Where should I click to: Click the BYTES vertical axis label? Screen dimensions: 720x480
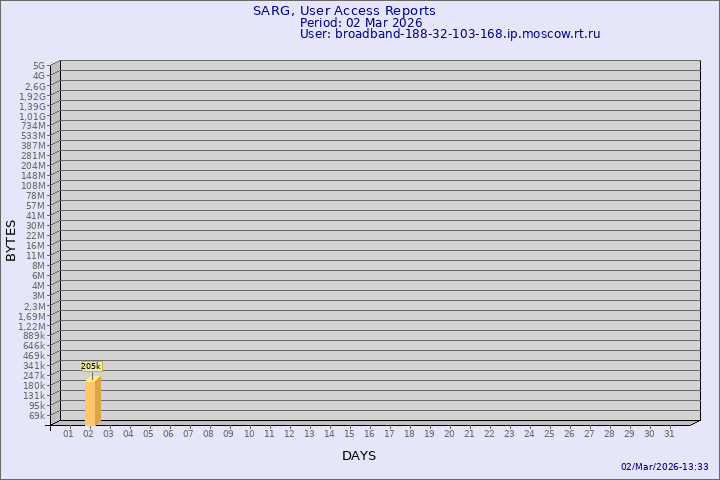pos(11,240)
